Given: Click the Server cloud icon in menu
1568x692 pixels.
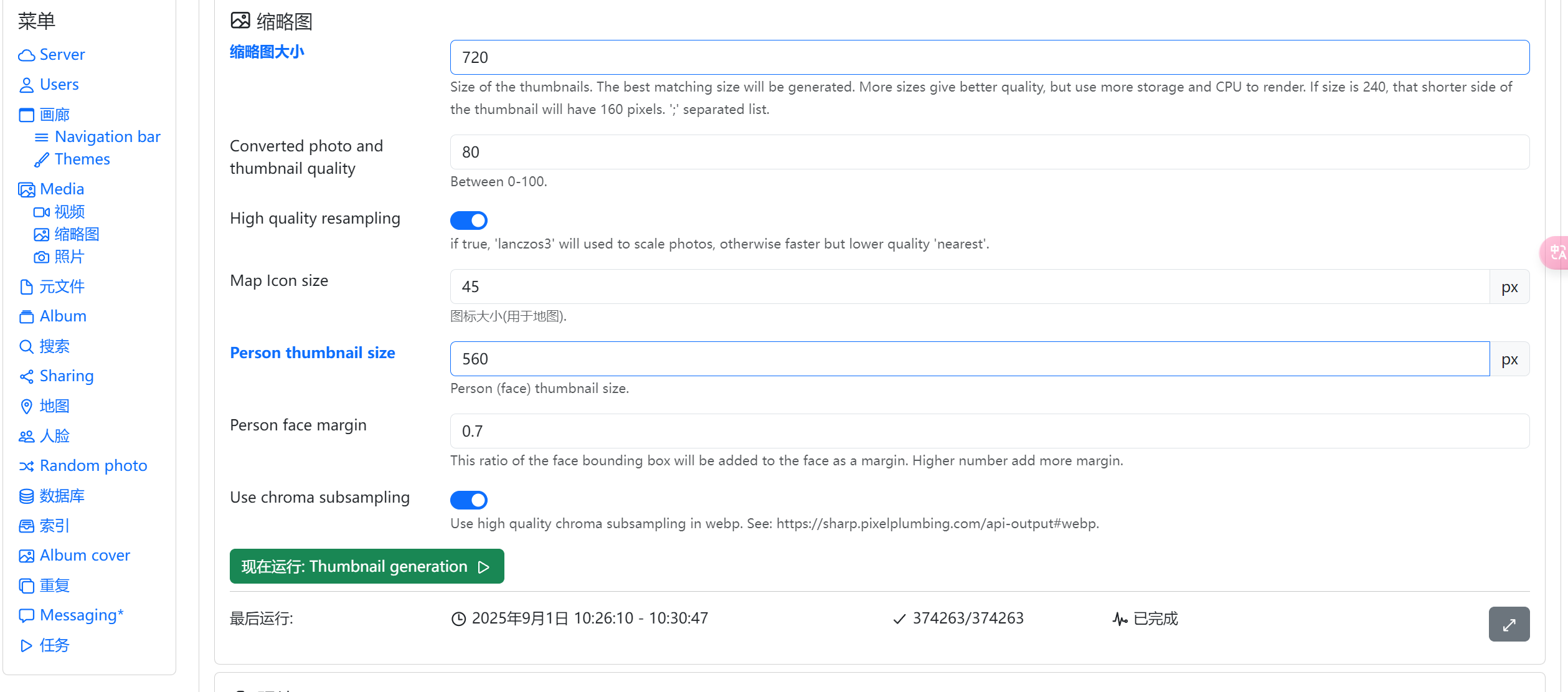Looking at the screenshot, I should (x=26, y=55).
